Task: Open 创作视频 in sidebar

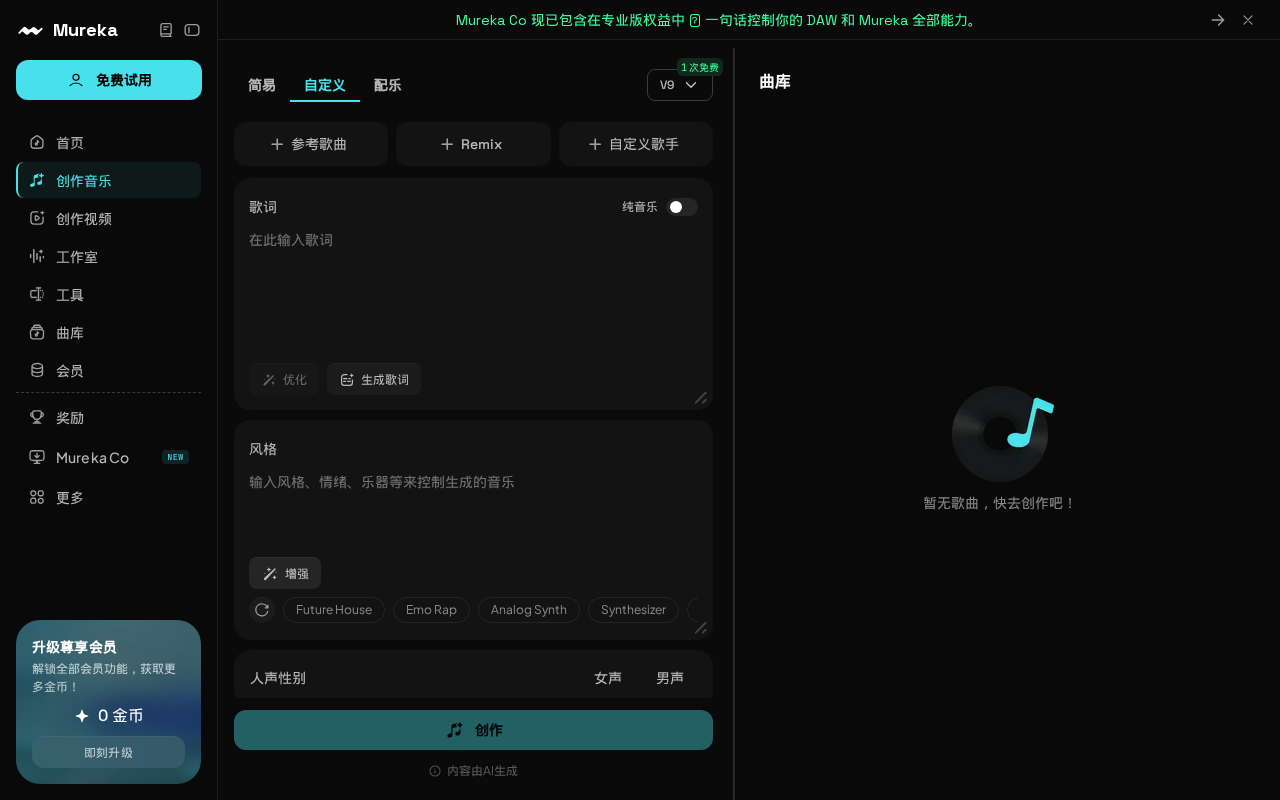Action: 108,218
